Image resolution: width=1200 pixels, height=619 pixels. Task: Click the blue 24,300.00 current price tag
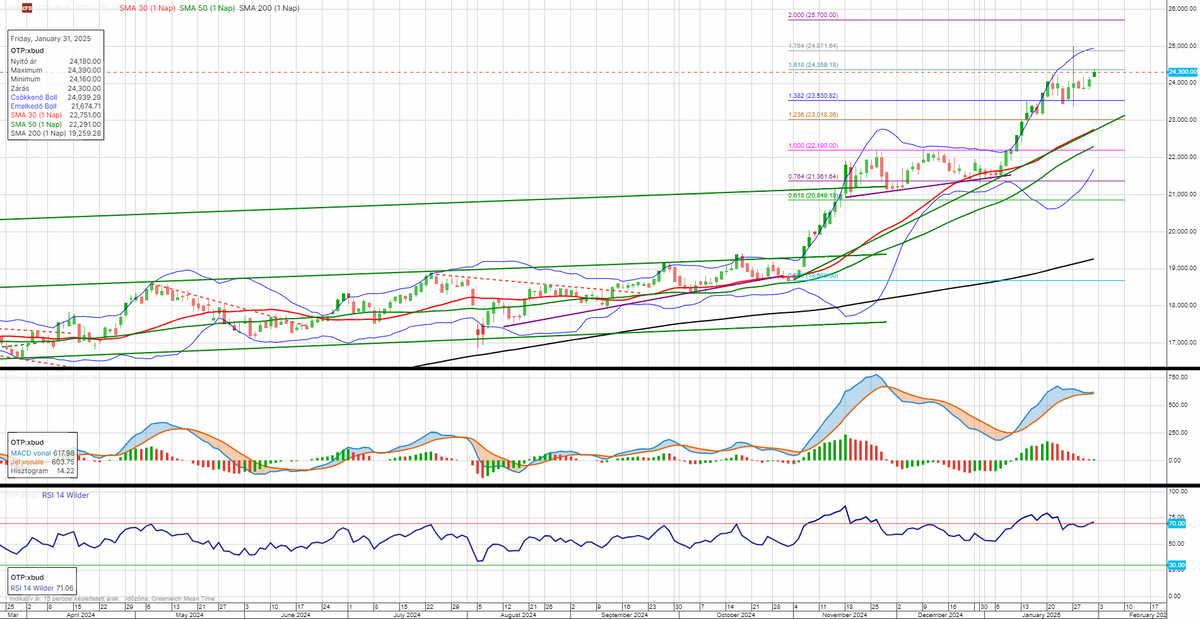1183,72
